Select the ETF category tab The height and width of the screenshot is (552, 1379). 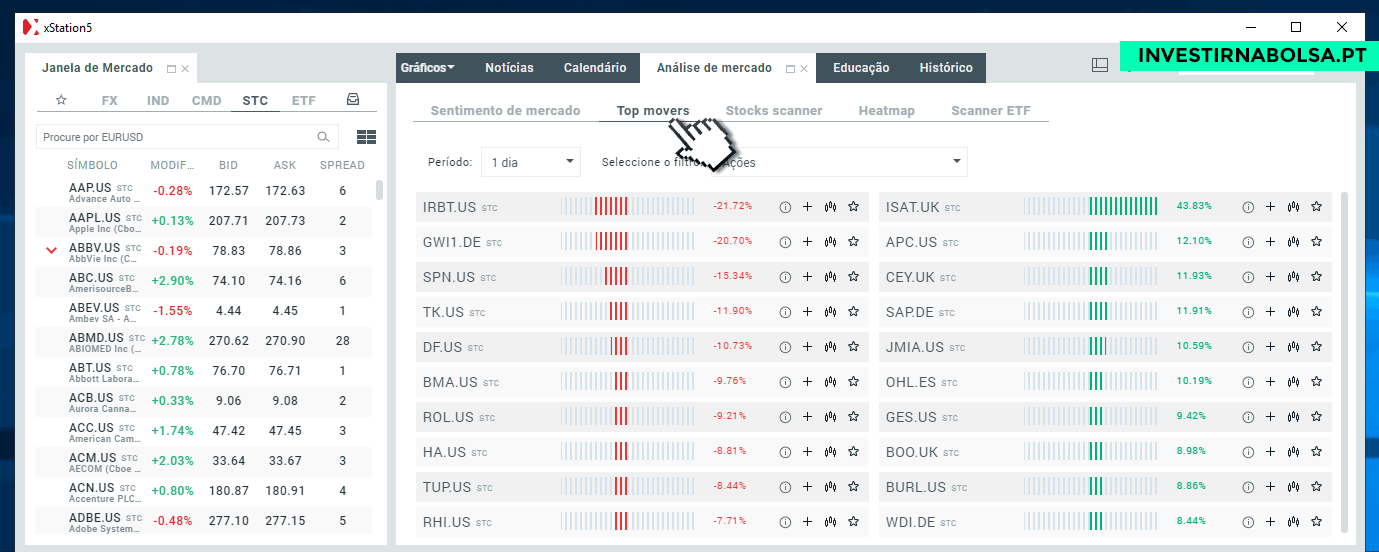(x=304, y=101)
